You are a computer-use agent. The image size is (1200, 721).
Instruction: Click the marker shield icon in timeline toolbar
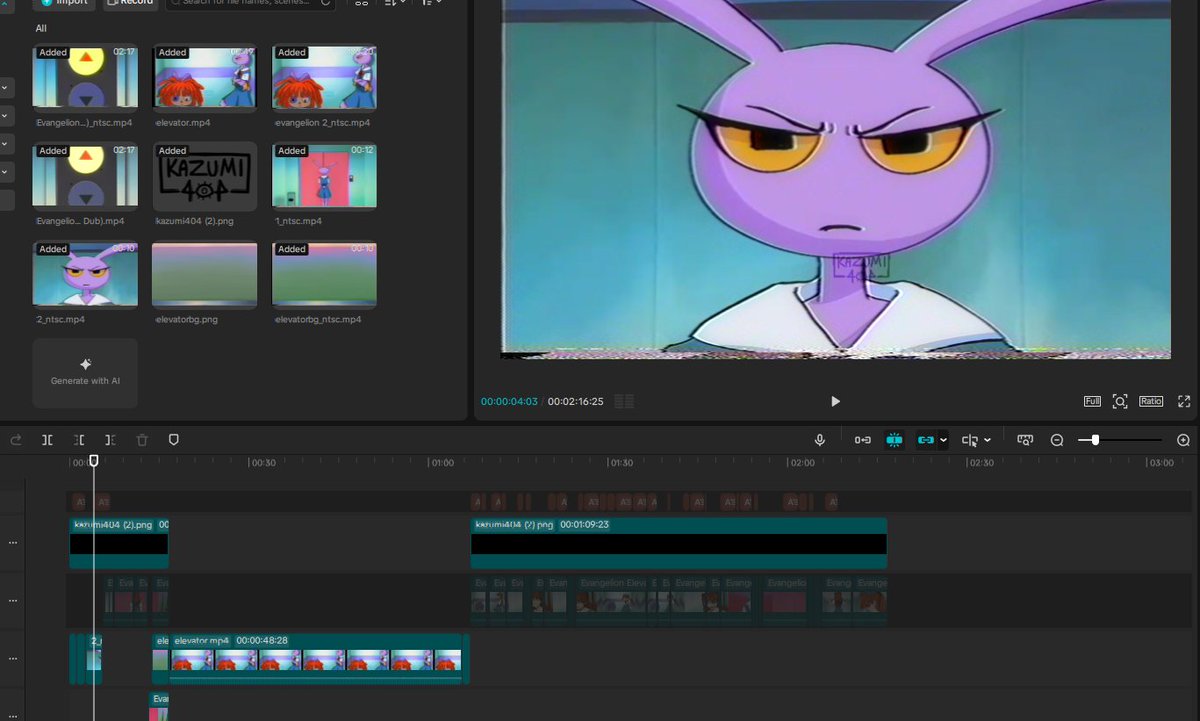pos(173,440)
